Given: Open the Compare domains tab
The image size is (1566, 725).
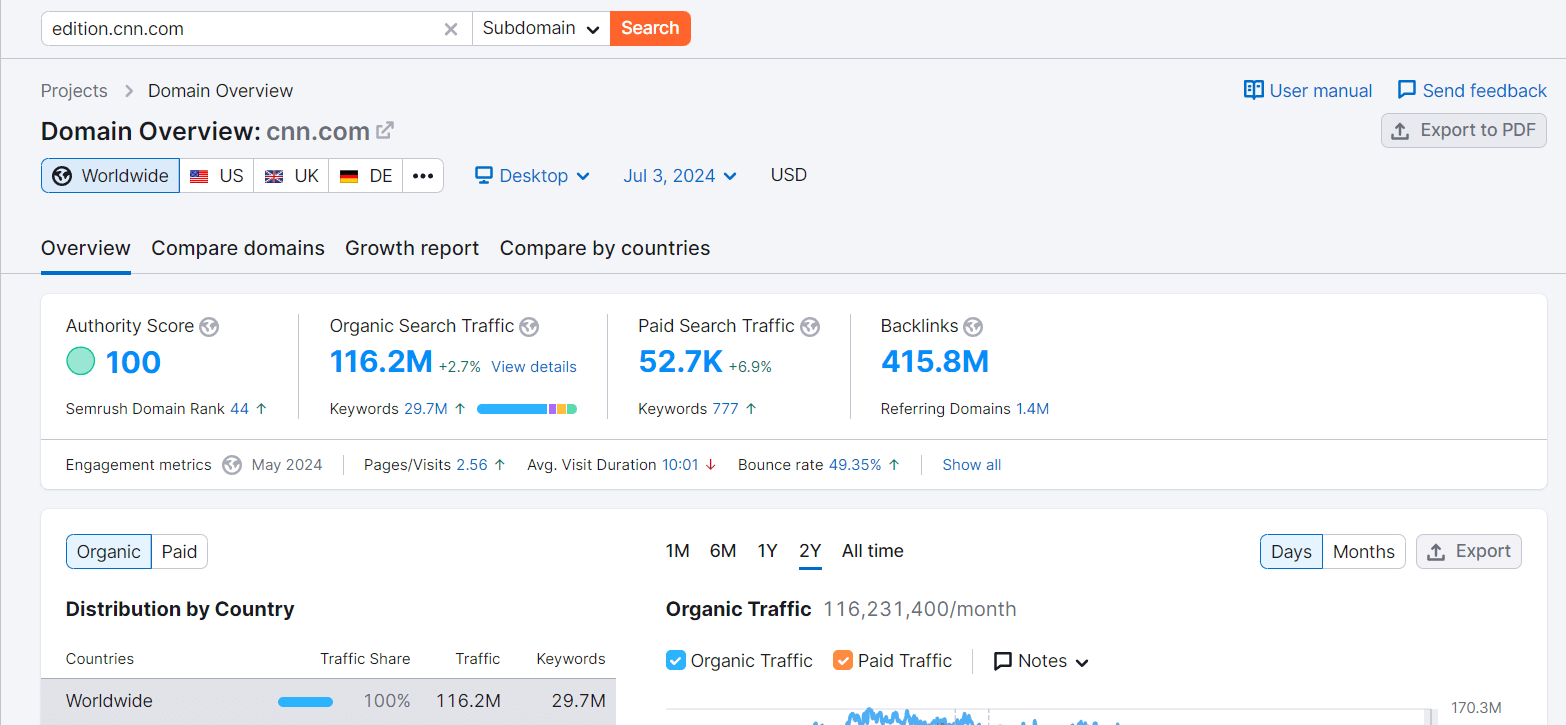Looking at the screenshot, I should tap(238, 248).
